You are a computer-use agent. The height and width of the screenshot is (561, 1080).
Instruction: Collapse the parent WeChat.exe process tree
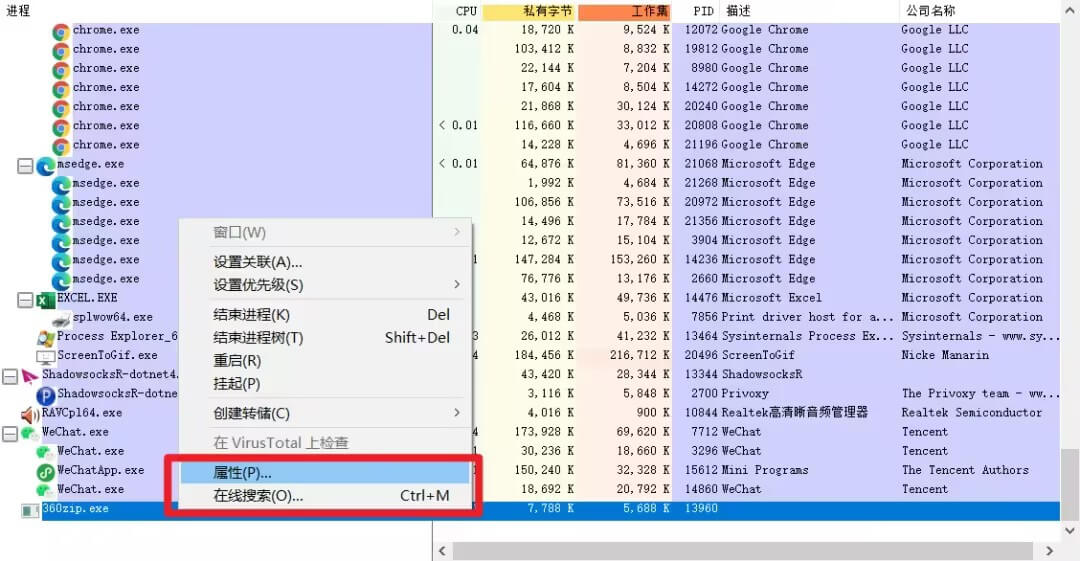tap(9, 433)
